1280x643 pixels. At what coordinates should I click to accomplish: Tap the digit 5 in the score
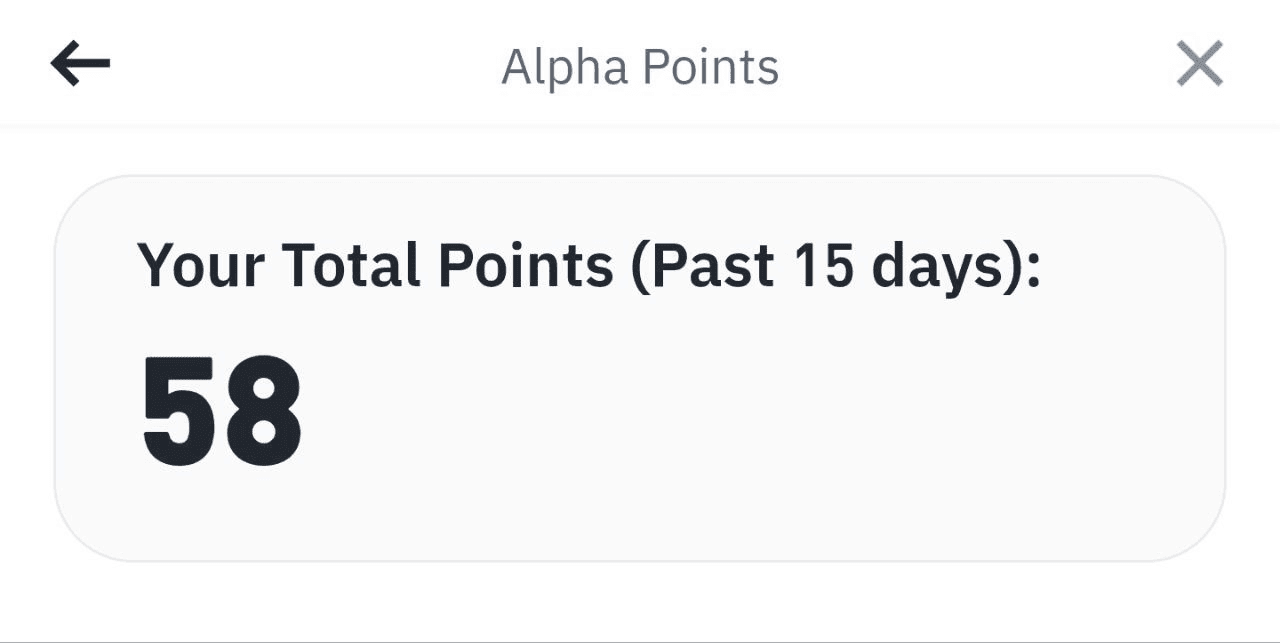[180, 413]
